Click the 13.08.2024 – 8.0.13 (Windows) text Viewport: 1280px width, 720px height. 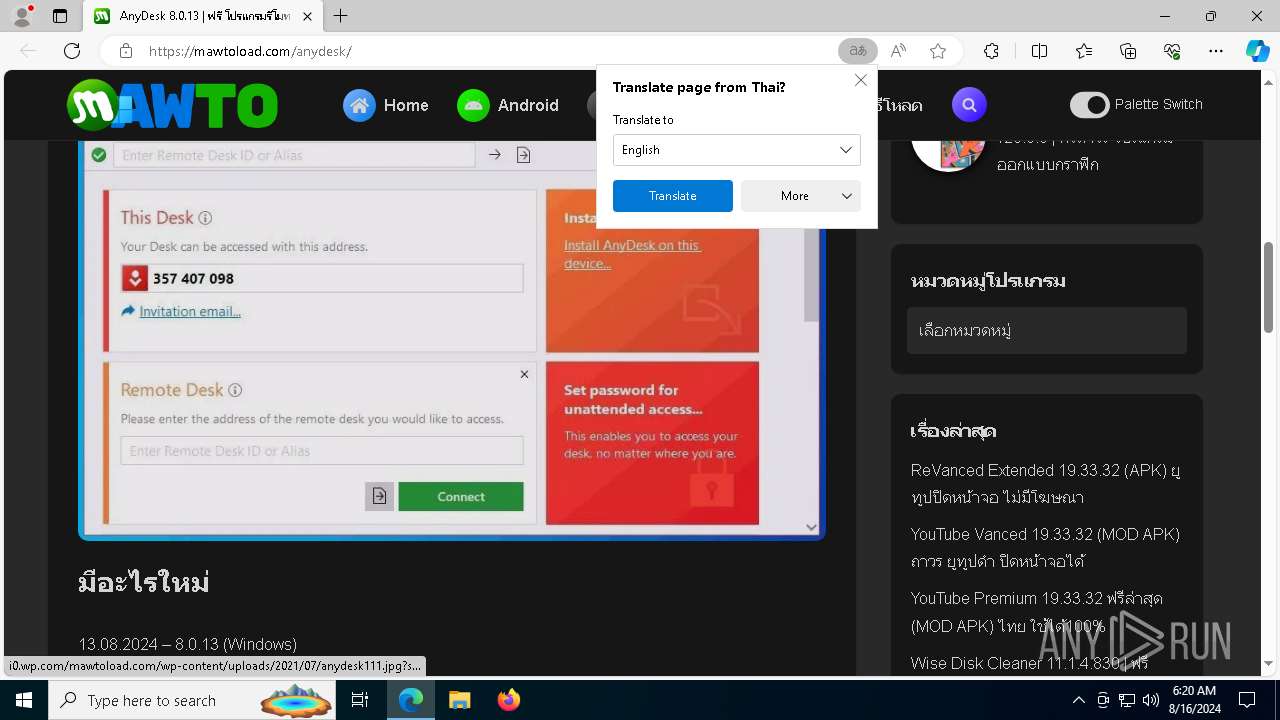pyautogui.click(x=188, y=644)
